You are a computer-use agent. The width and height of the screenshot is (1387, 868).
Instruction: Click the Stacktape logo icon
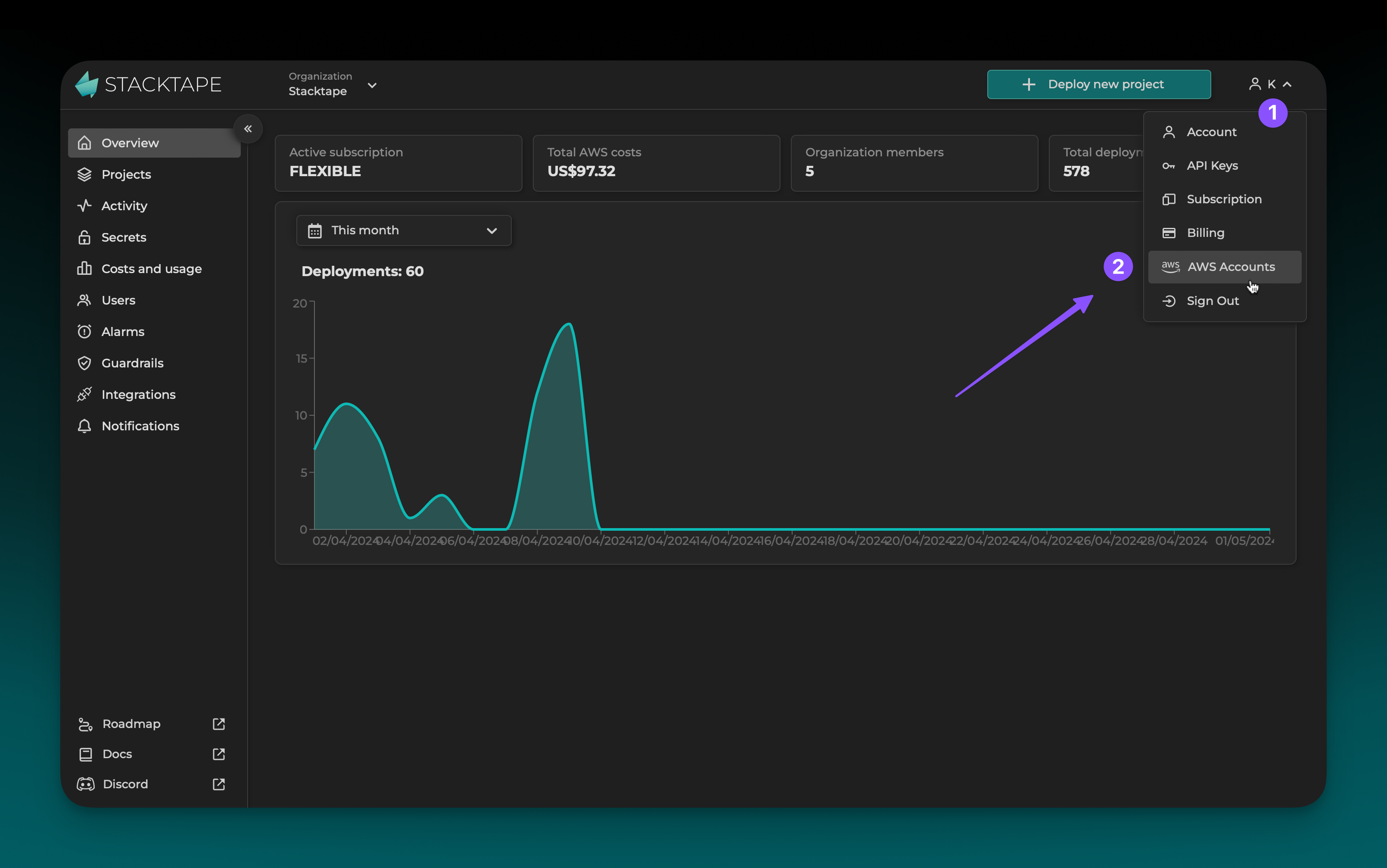[87, 84]
